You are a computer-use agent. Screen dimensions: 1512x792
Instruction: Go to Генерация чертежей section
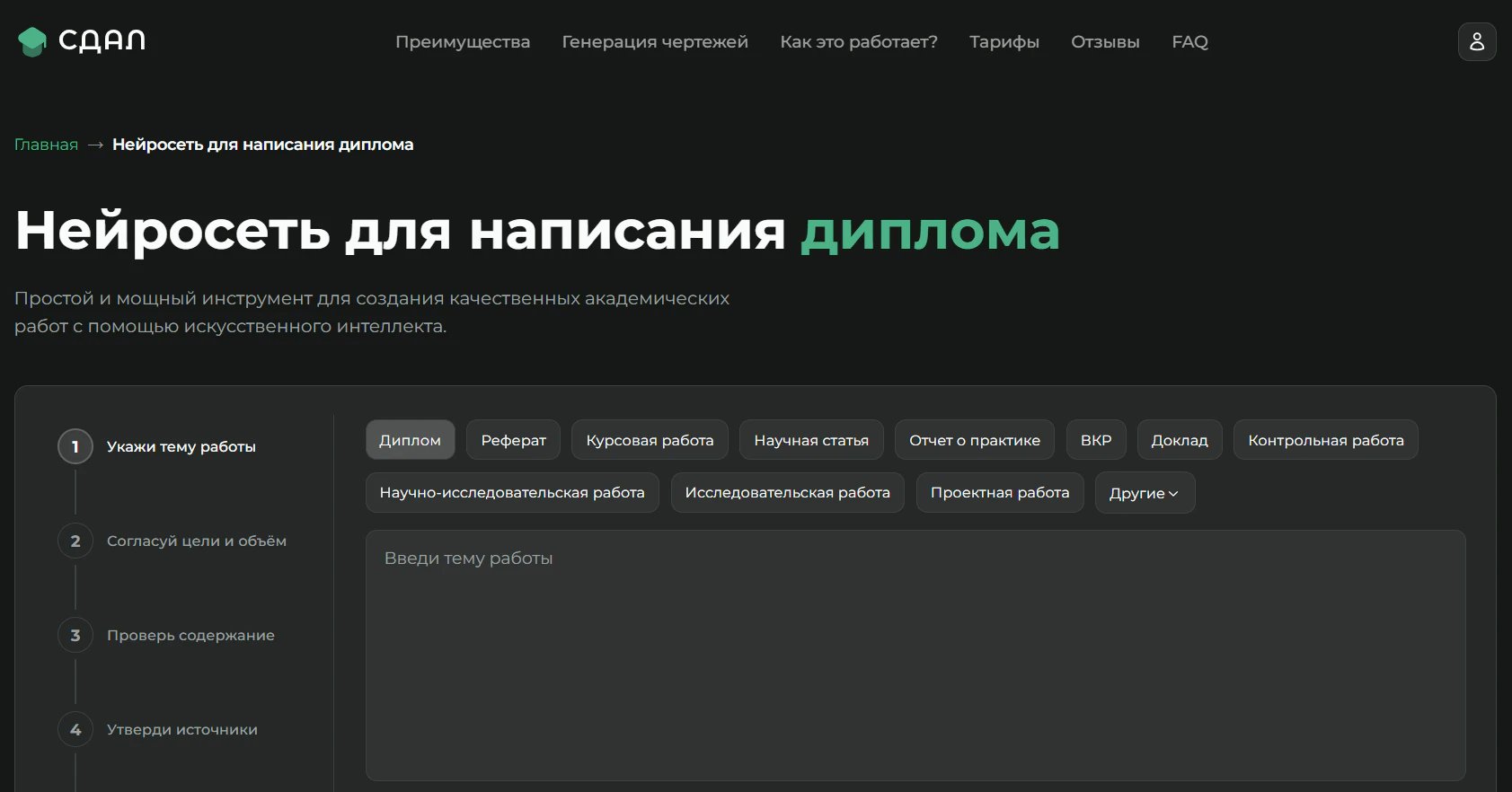coord(655,42)
